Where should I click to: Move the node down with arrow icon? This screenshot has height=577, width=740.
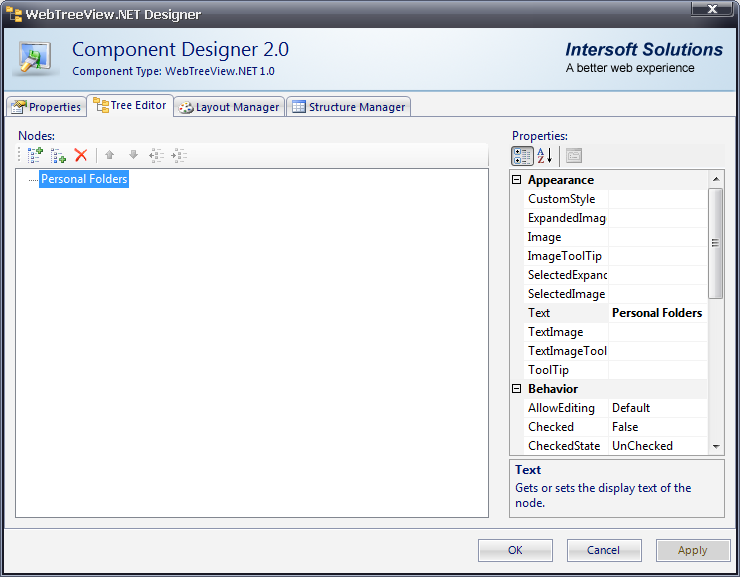[x=134, y=155]
